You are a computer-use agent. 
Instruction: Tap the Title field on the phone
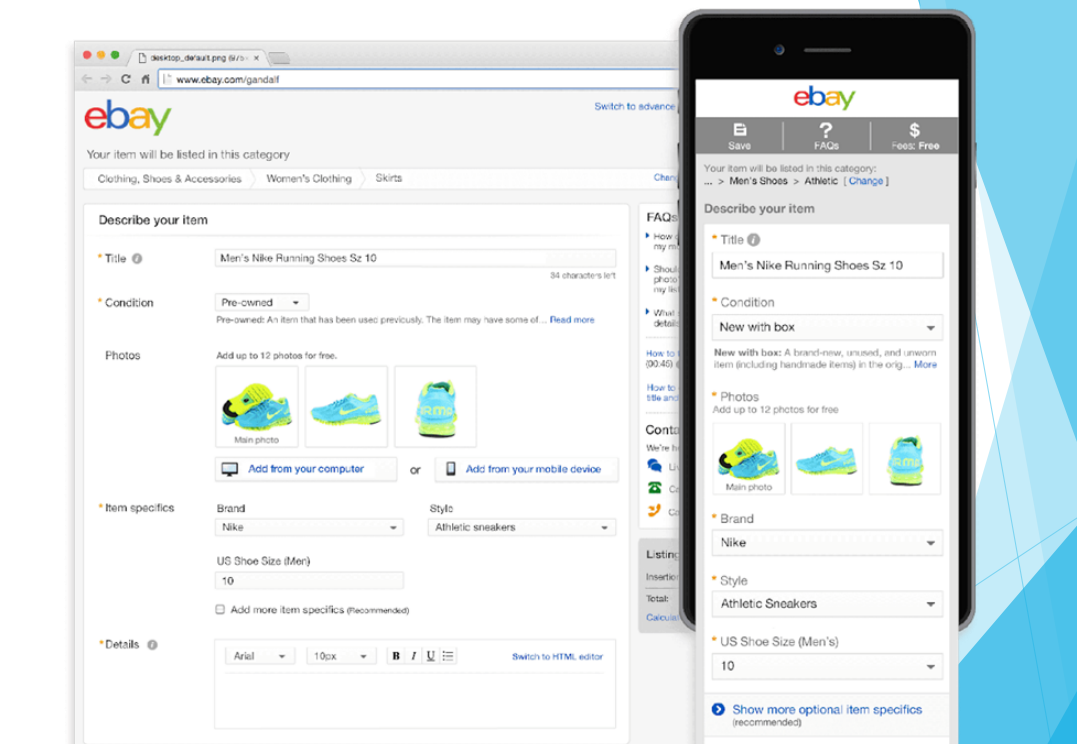click(827, 265)
